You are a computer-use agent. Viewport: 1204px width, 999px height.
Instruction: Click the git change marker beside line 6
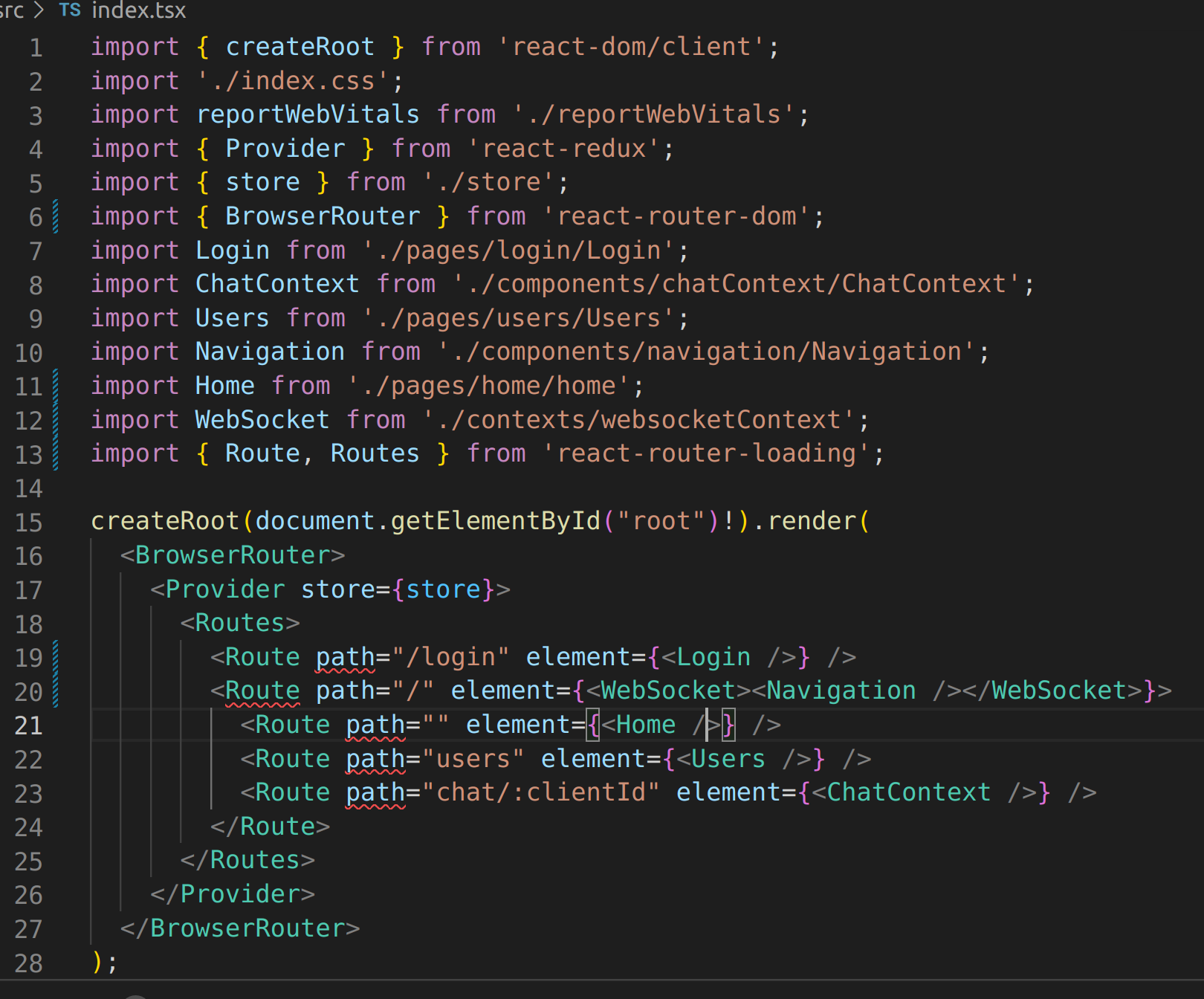56,216
